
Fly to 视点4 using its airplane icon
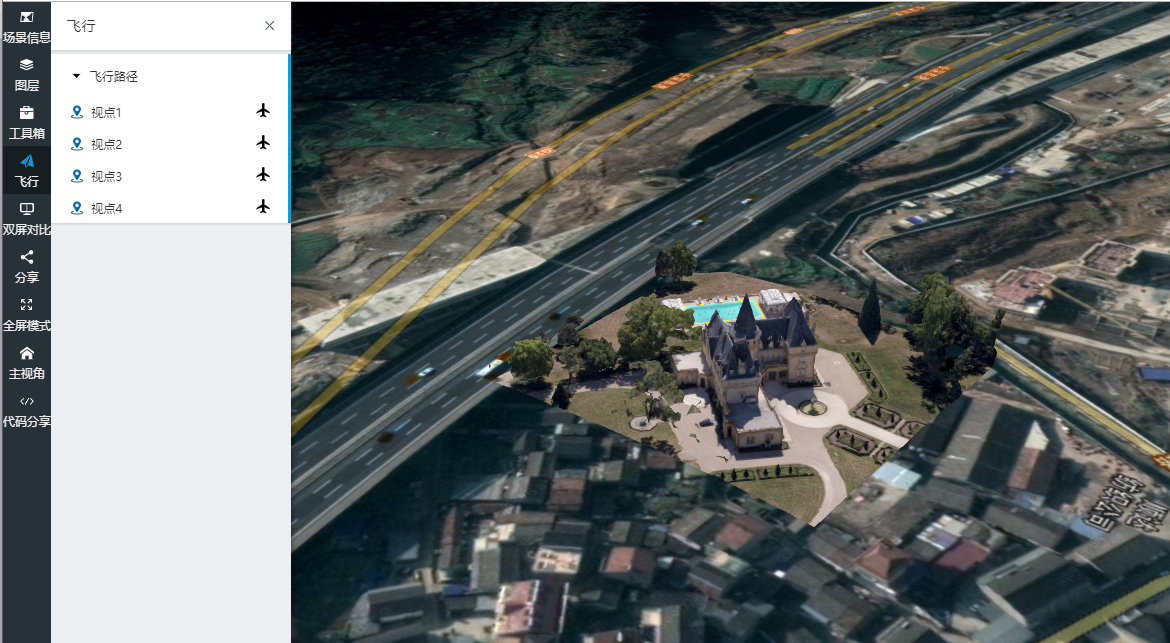[x=263, y=207]
